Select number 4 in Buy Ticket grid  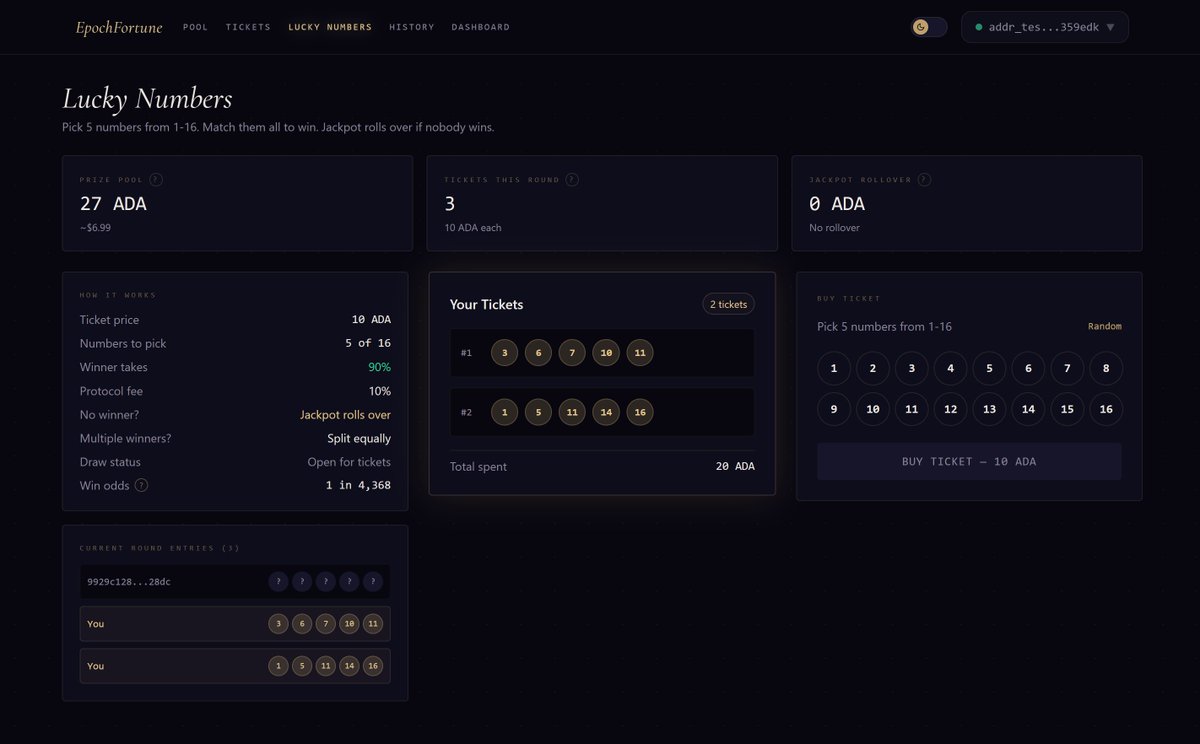click(x=950, y=369)
